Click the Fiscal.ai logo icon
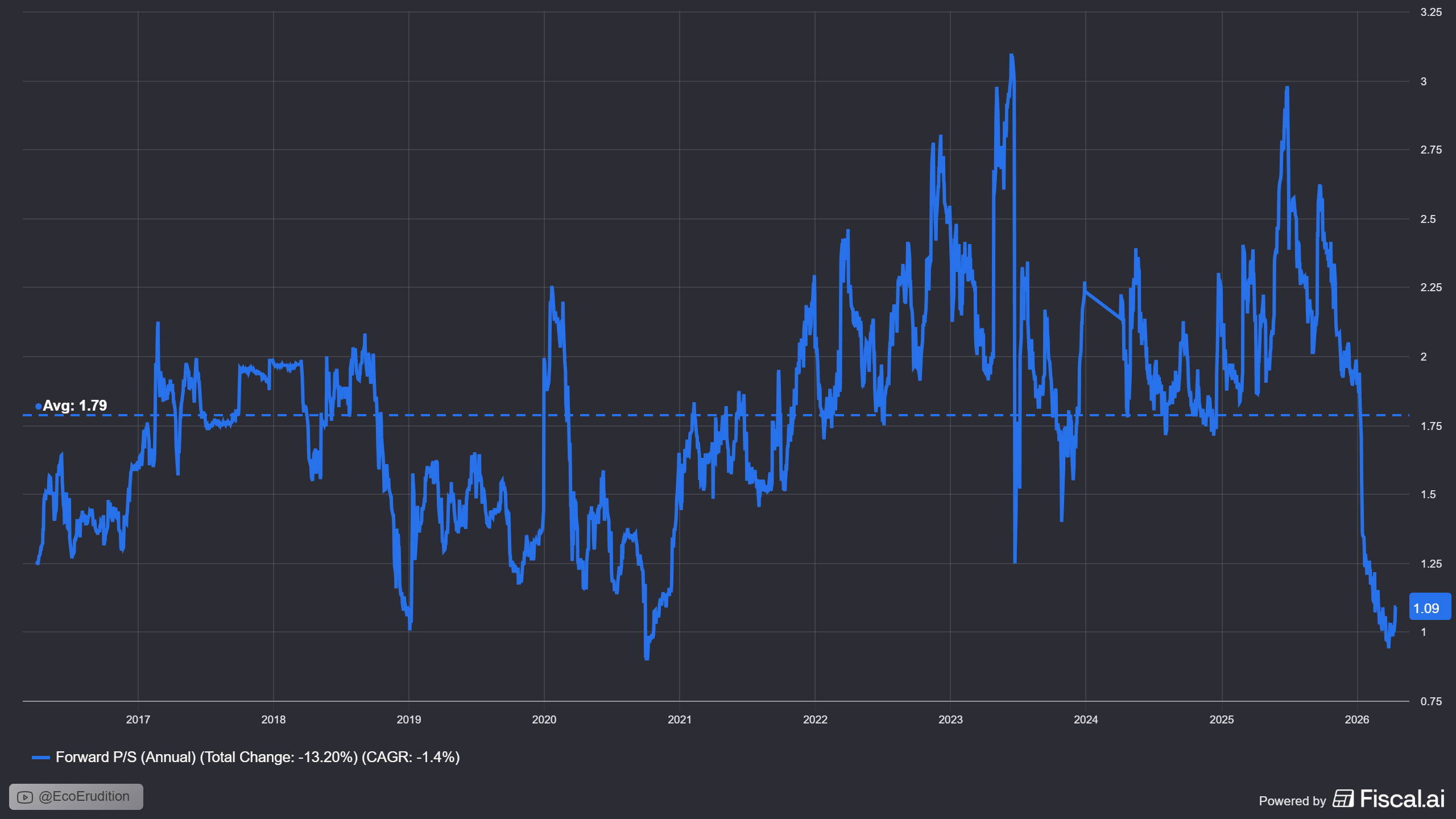 [1343, 799]
